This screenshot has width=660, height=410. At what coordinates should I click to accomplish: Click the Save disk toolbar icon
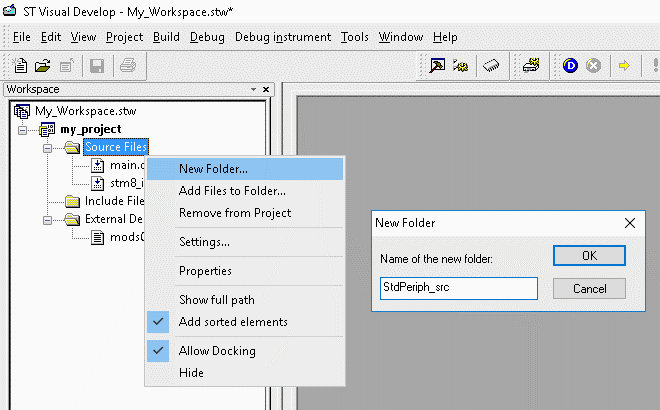[98, 66]
